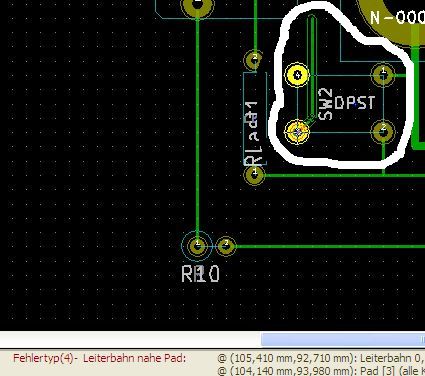Viewport: 425px width, 376px height.
Task: Click the Fehlertyp(4) Leiterbahn nahe Pad error
Action: (x=99, y=358)
